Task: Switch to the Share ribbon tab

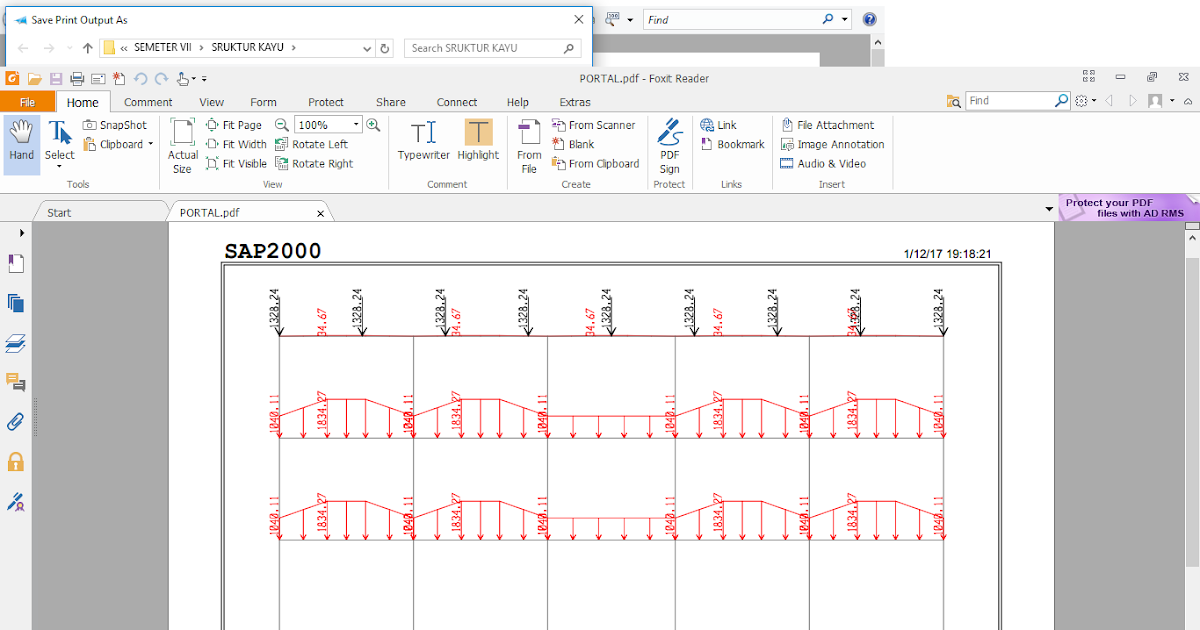Action: point(391,102)
